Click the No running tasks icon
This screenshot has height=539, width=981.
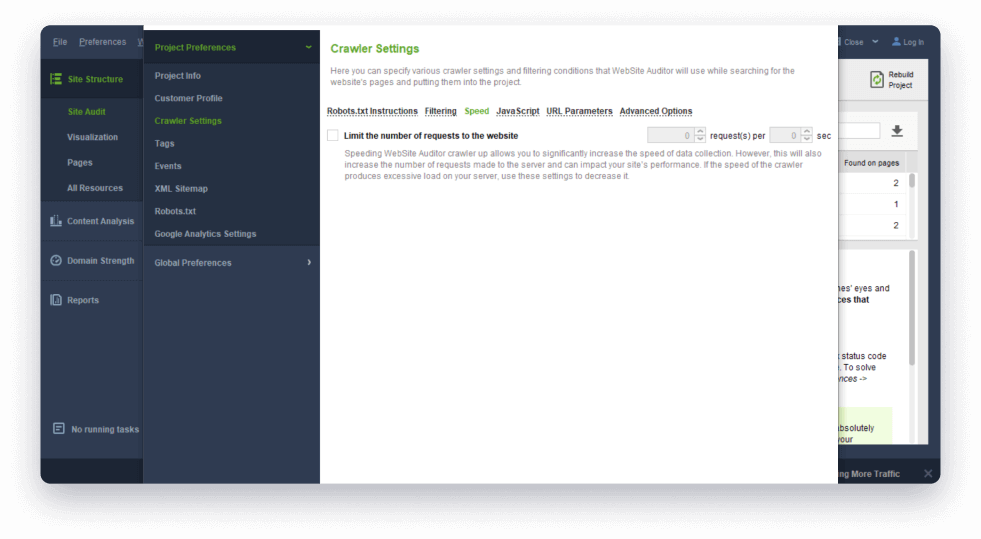[59, 428]
